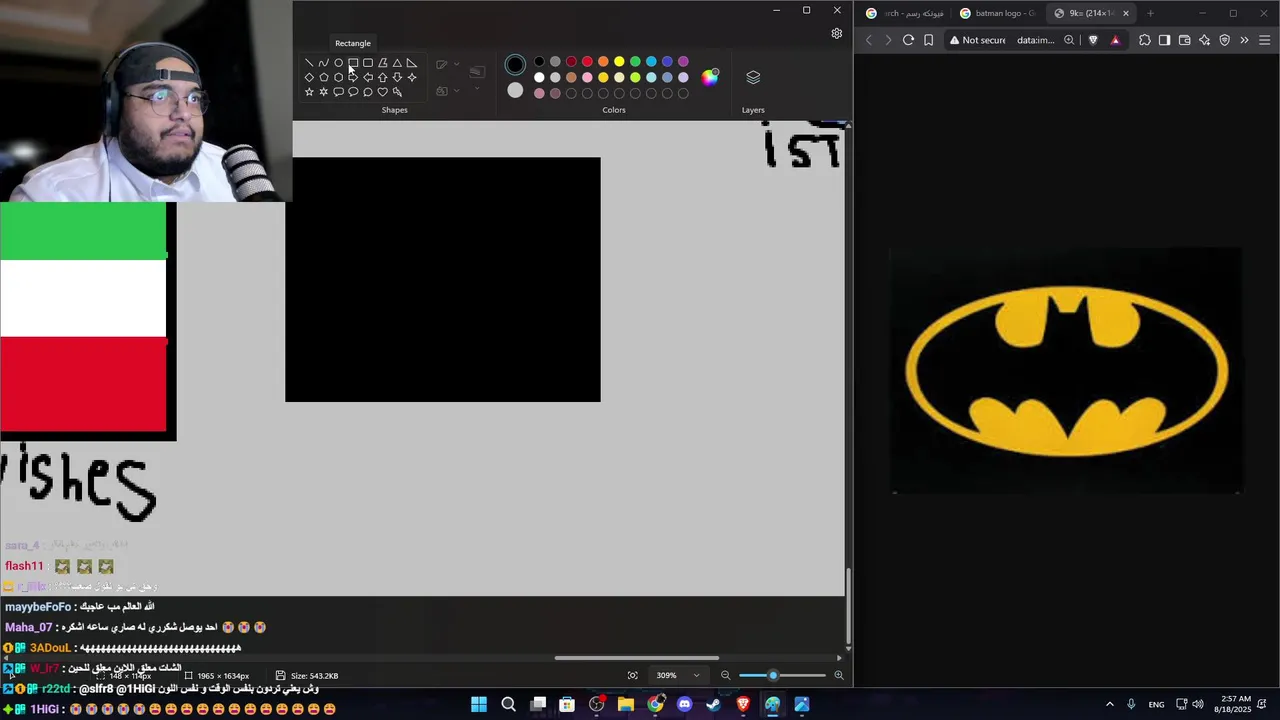This screenshot has height=720, width=1280.
Task: Zoom out with the minus magnifier
Action: [726, 676]
